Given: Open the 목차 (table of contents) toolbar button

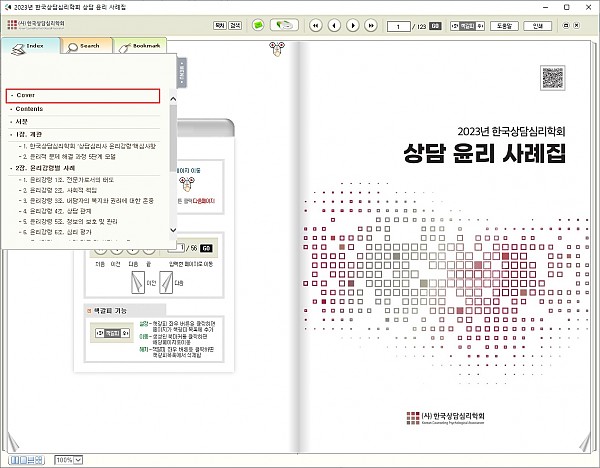Looking at the screenshot, I should 220,26.
